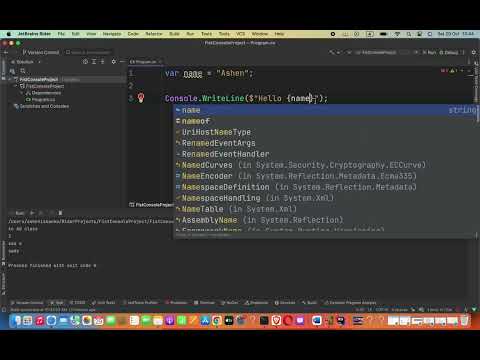The image size is (480, 360).
Task: Open the Window menu
Action: 260,34
